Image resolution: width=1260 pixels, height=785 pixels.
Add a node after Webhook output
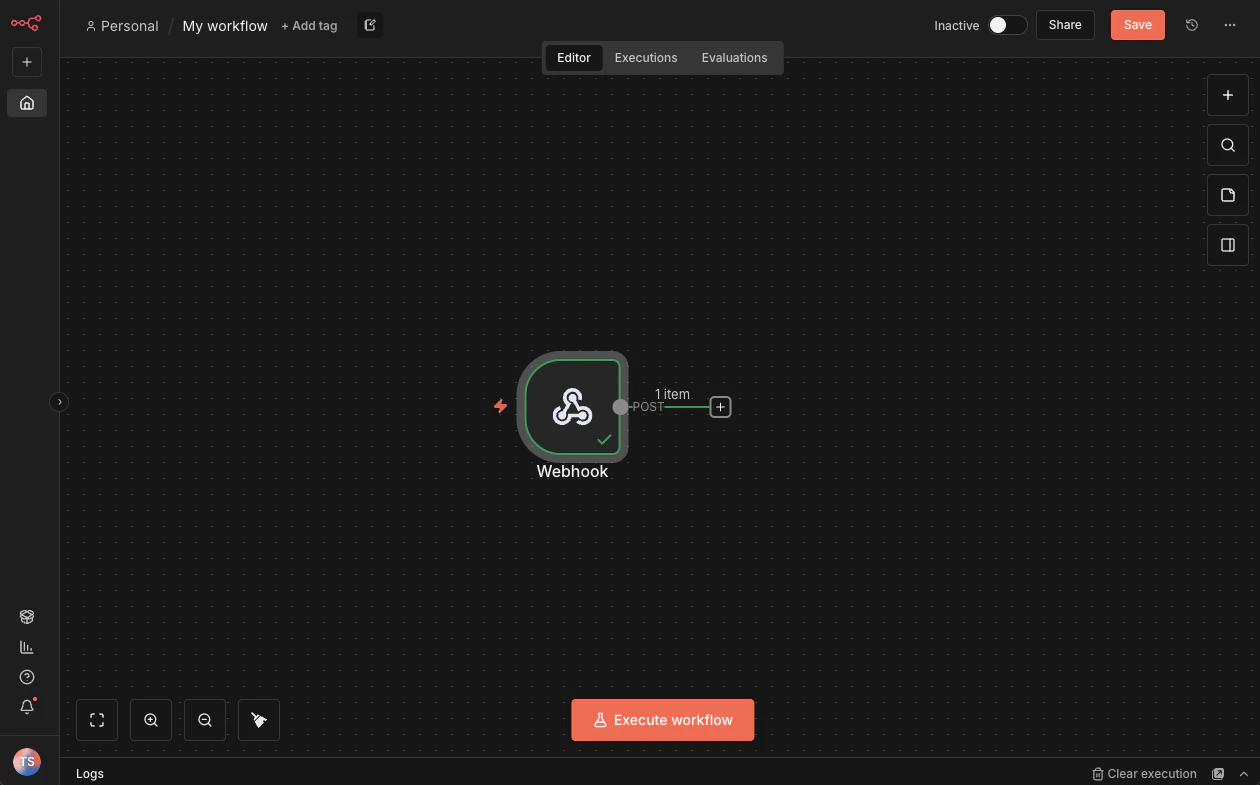(x=720, y=407)
